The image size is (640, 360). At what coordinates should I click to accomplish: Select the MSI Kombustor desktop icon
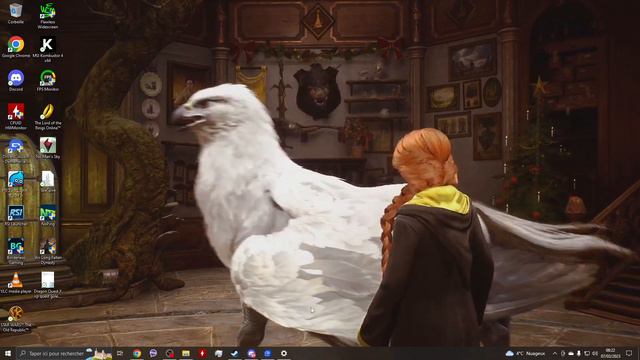tap(48, 49)
